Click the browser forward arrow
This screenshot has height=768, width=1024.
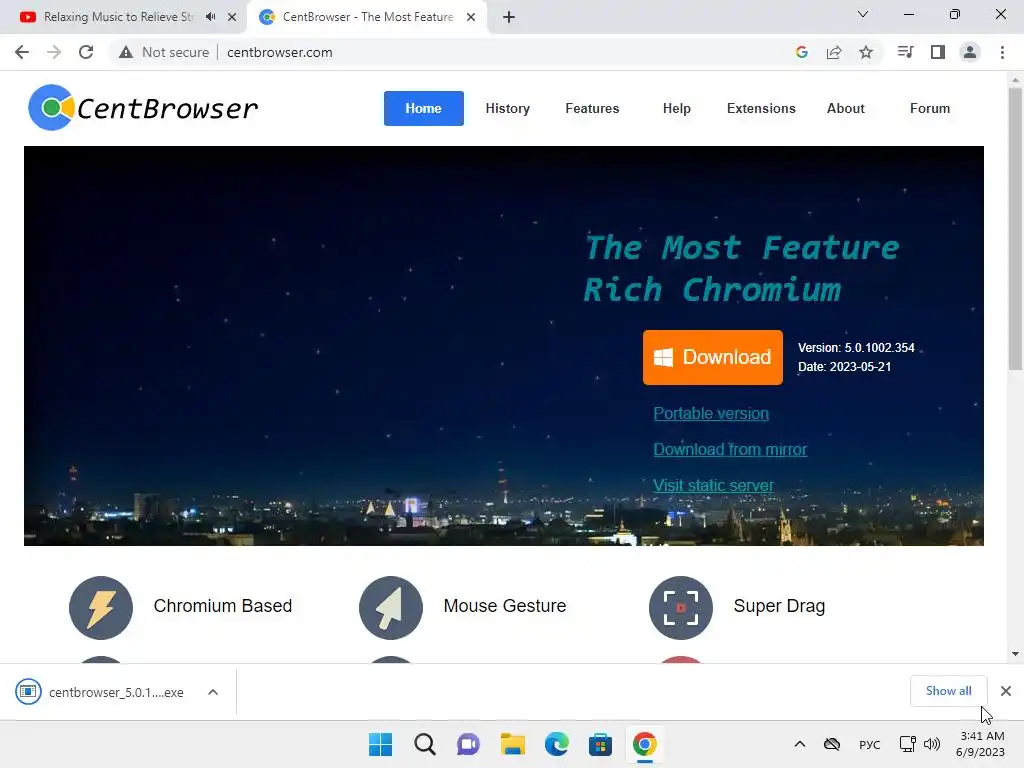(54, 52)
